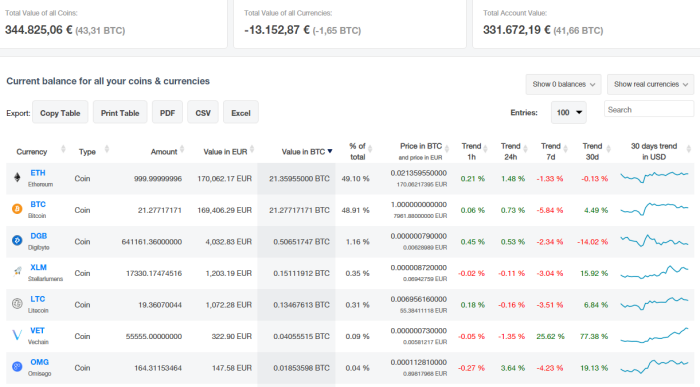
Task: Click the Vechain V logo icon
Action: tap(17, 335)
